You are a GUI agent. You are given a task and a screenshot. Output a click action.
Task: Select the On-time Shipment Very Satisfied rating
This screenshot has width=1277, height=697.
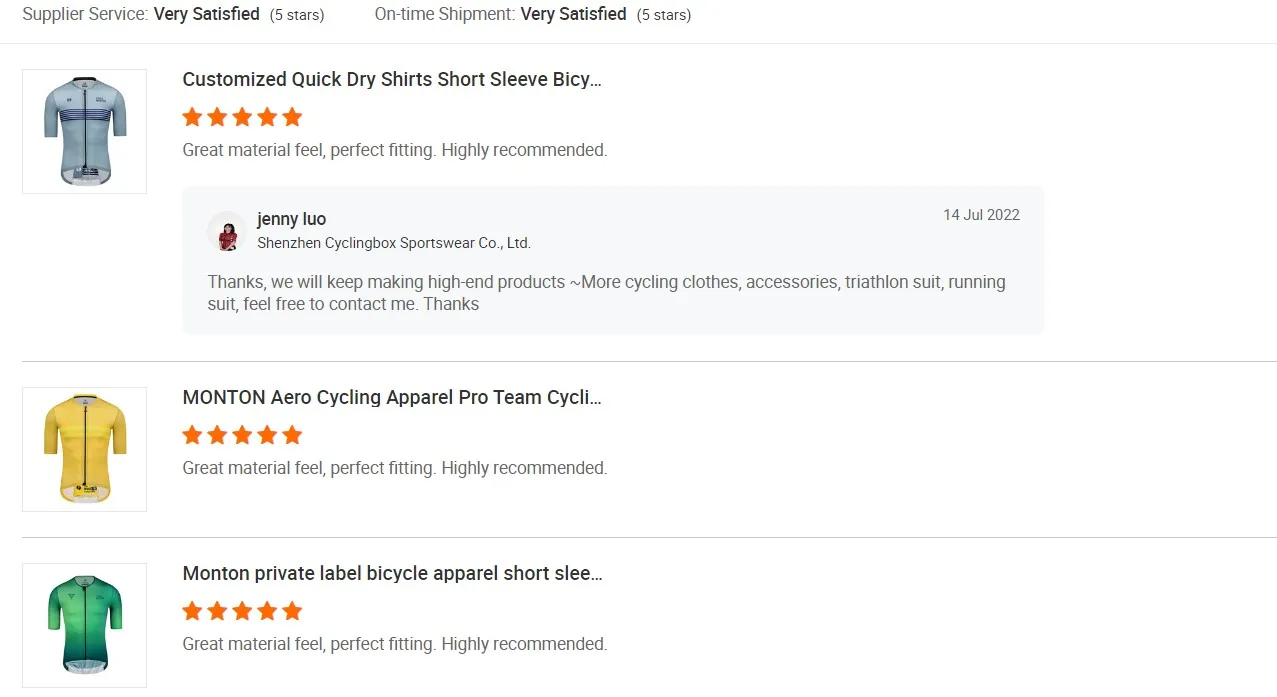573,14
